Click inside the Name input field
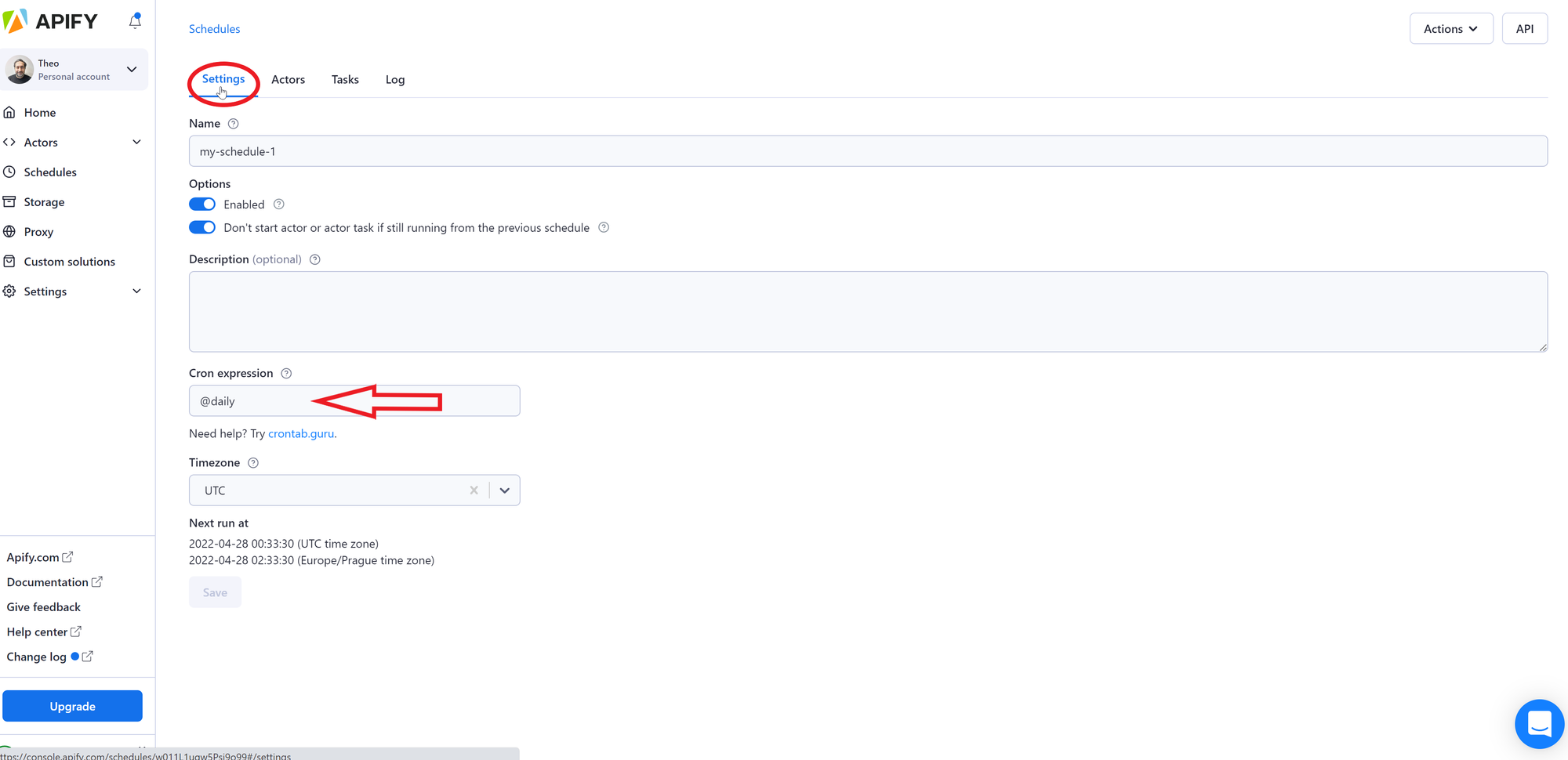 pyautogui.click(x=549, y=150)
